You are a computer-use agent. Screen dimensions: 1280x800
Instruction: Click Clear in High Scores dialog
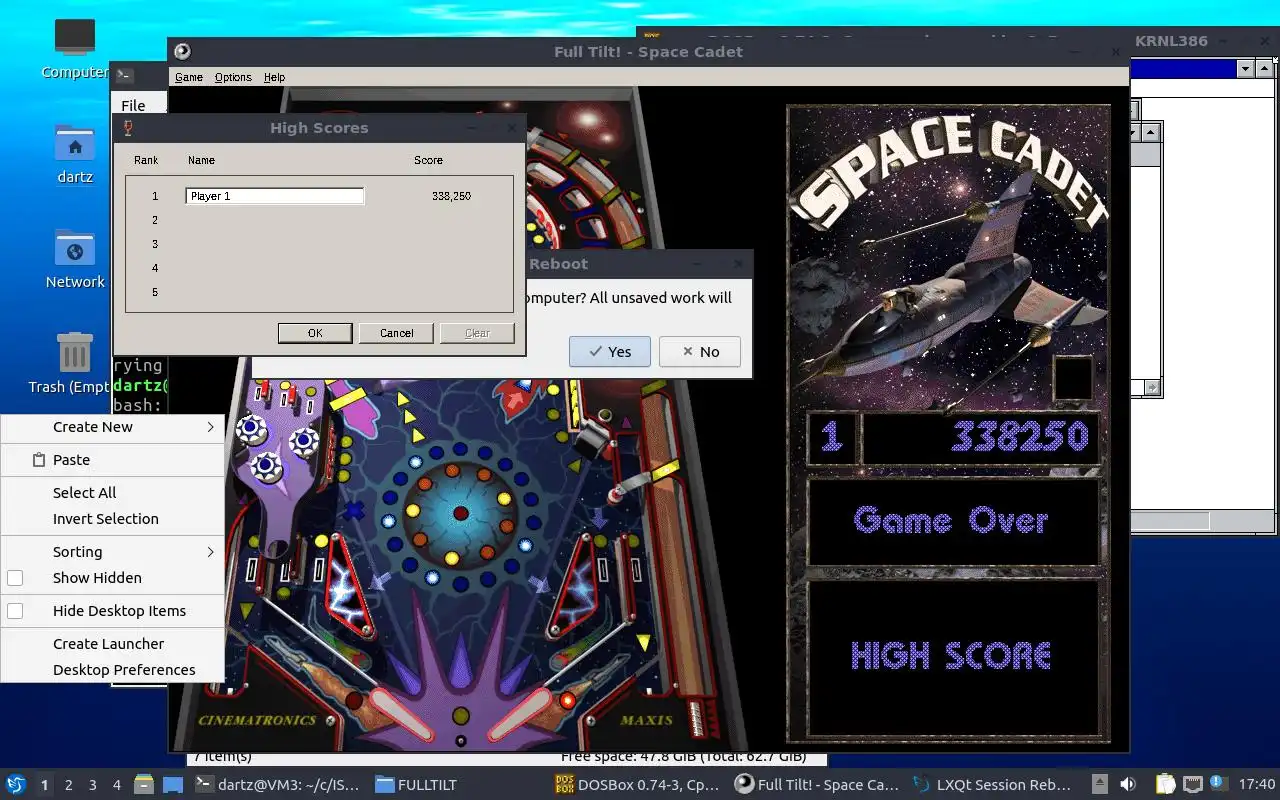click(x=477, y=333)
